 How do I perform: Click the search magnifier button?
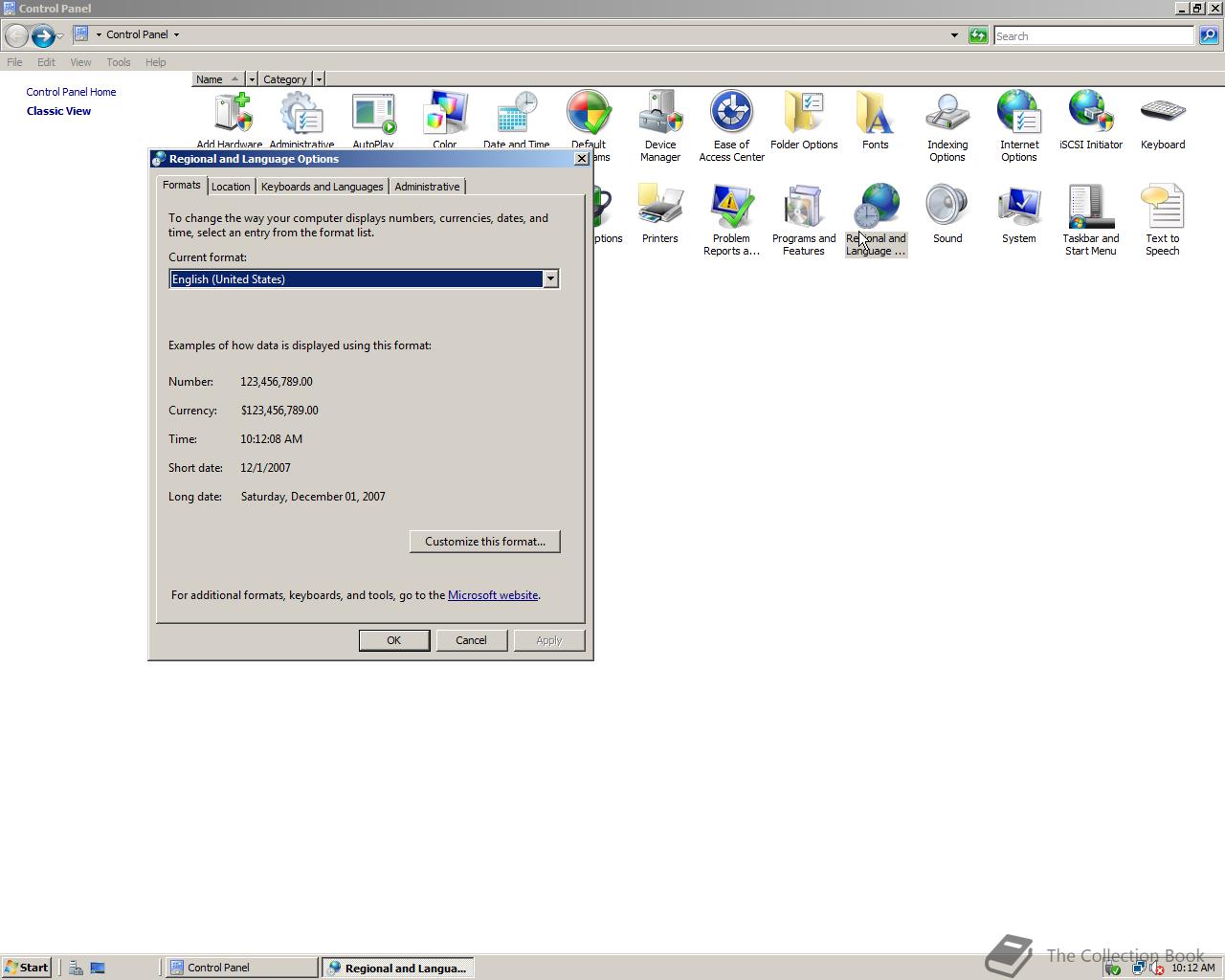1209,35
